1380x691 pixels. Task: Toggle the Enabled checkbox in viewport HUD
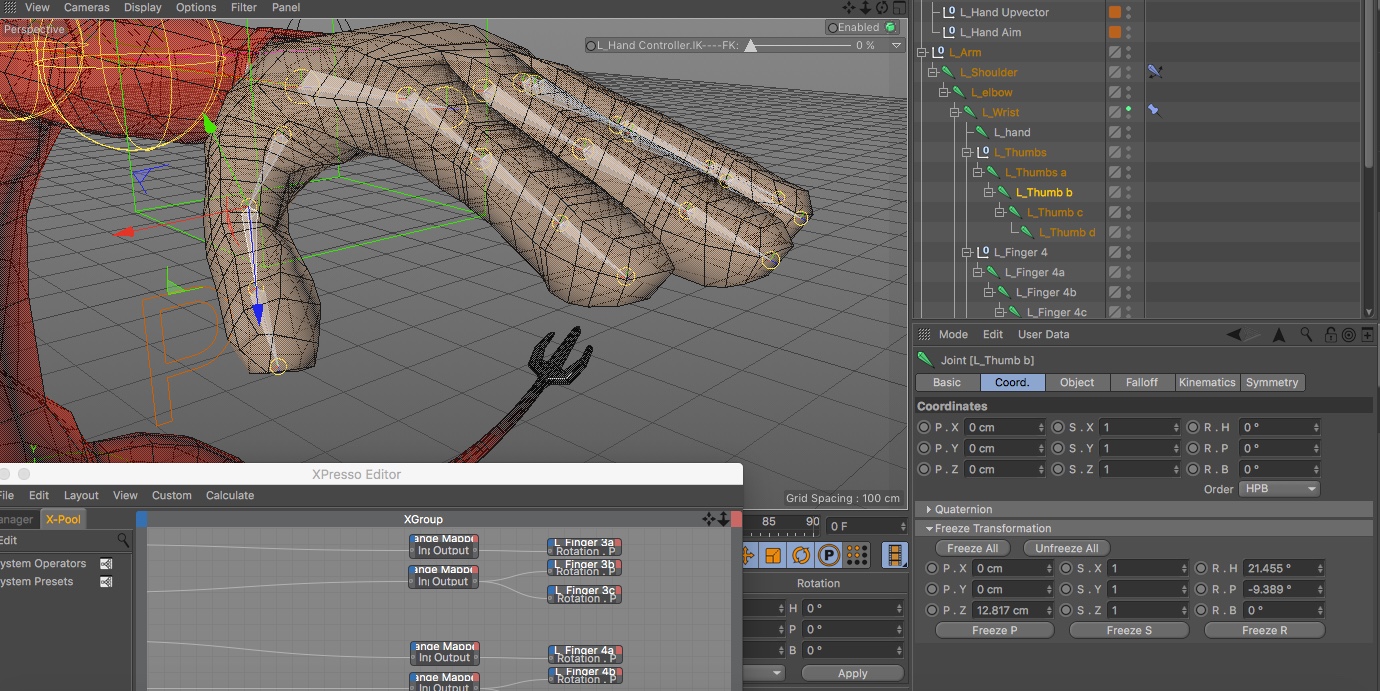pos(889,28)
